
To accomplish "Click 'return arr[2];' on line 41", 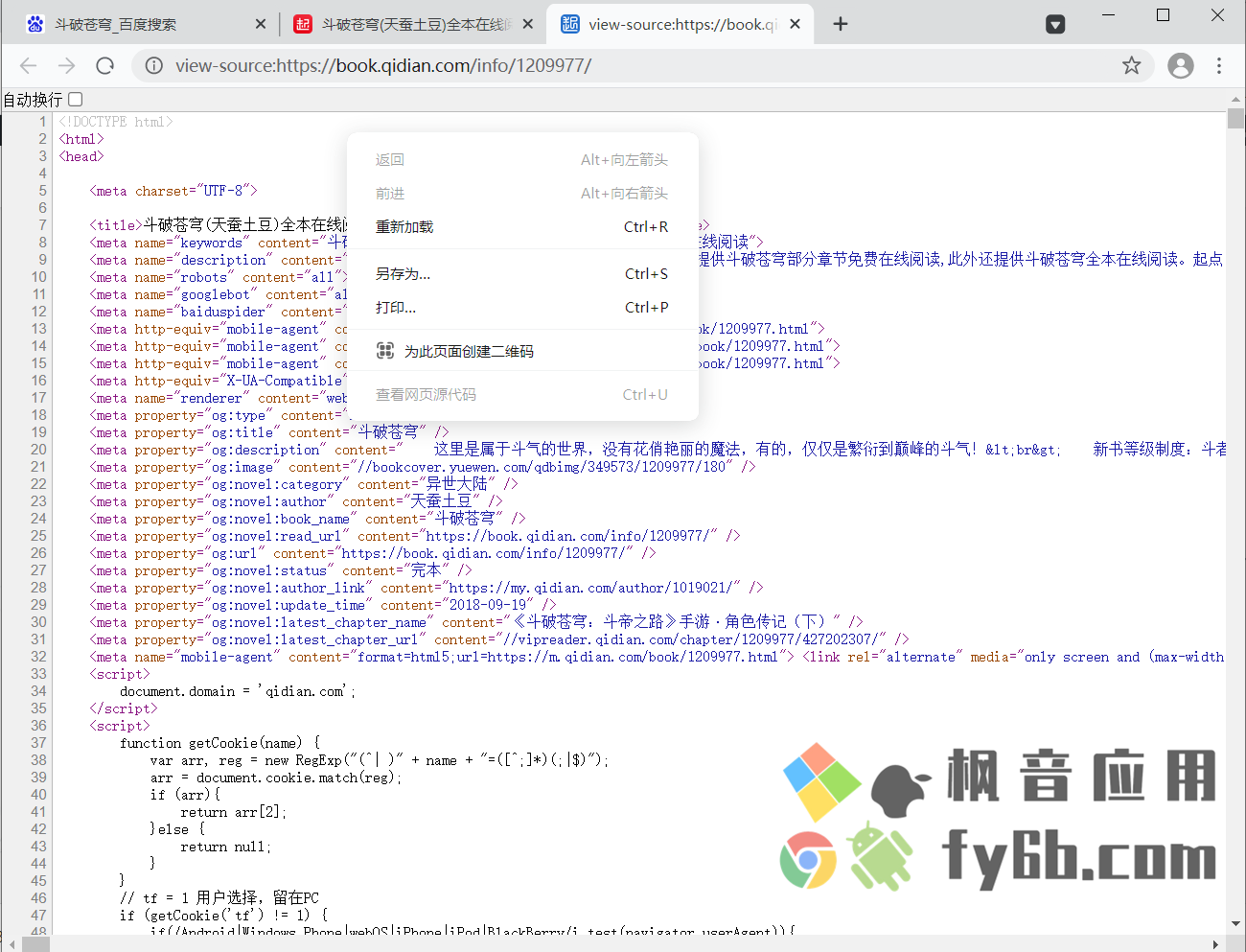I will coord(234,812).
